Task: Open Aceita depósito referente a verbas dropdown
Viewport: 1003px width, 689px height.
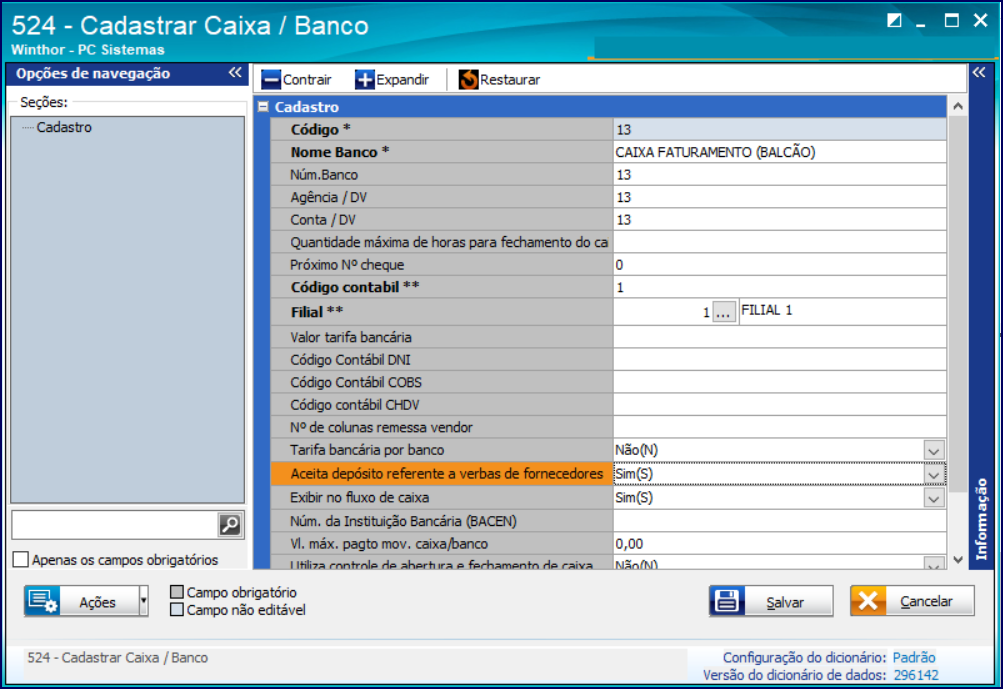Action: point(933,474)
